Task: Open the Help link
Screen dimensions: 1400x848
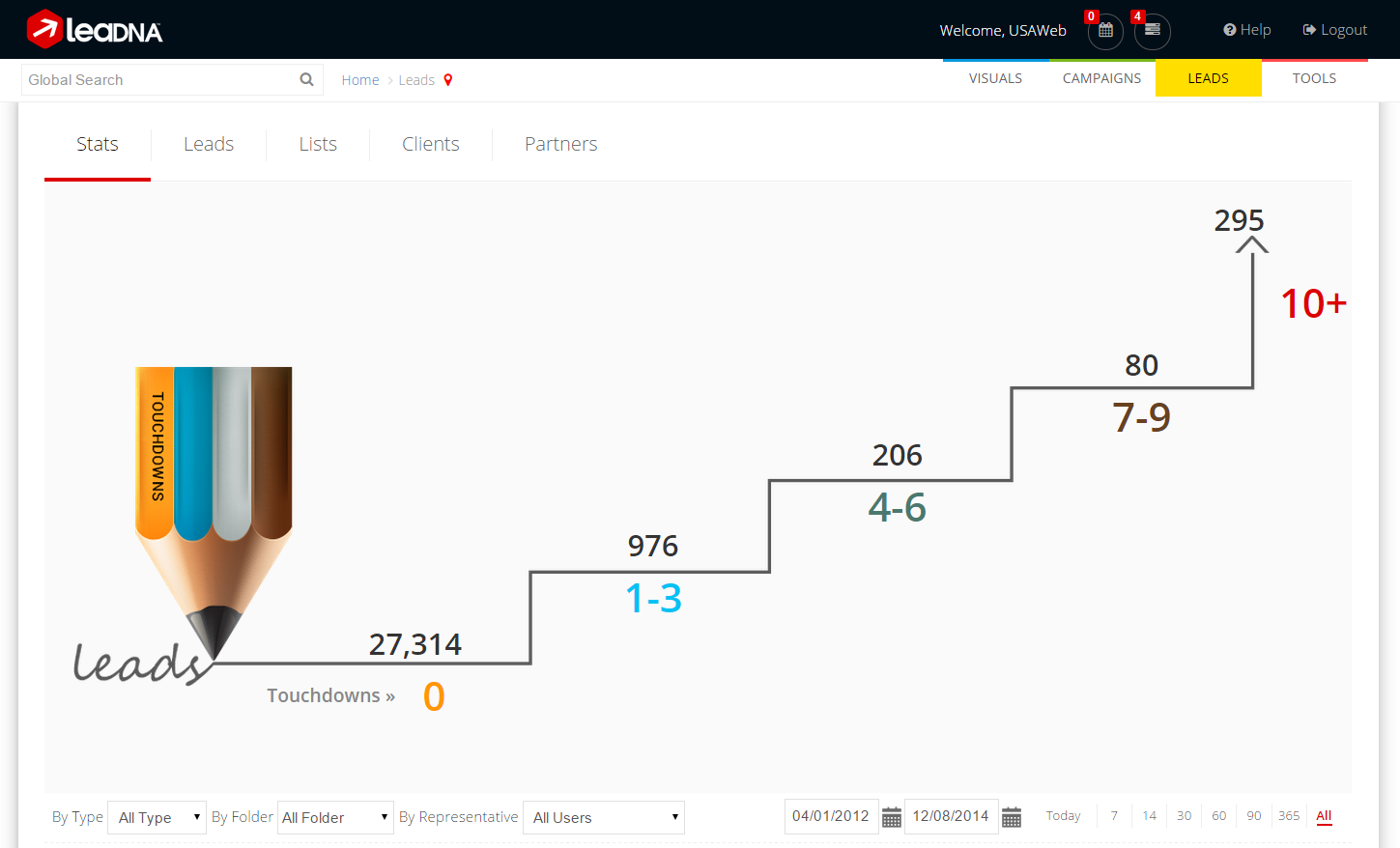Action: click(1247, 30)
